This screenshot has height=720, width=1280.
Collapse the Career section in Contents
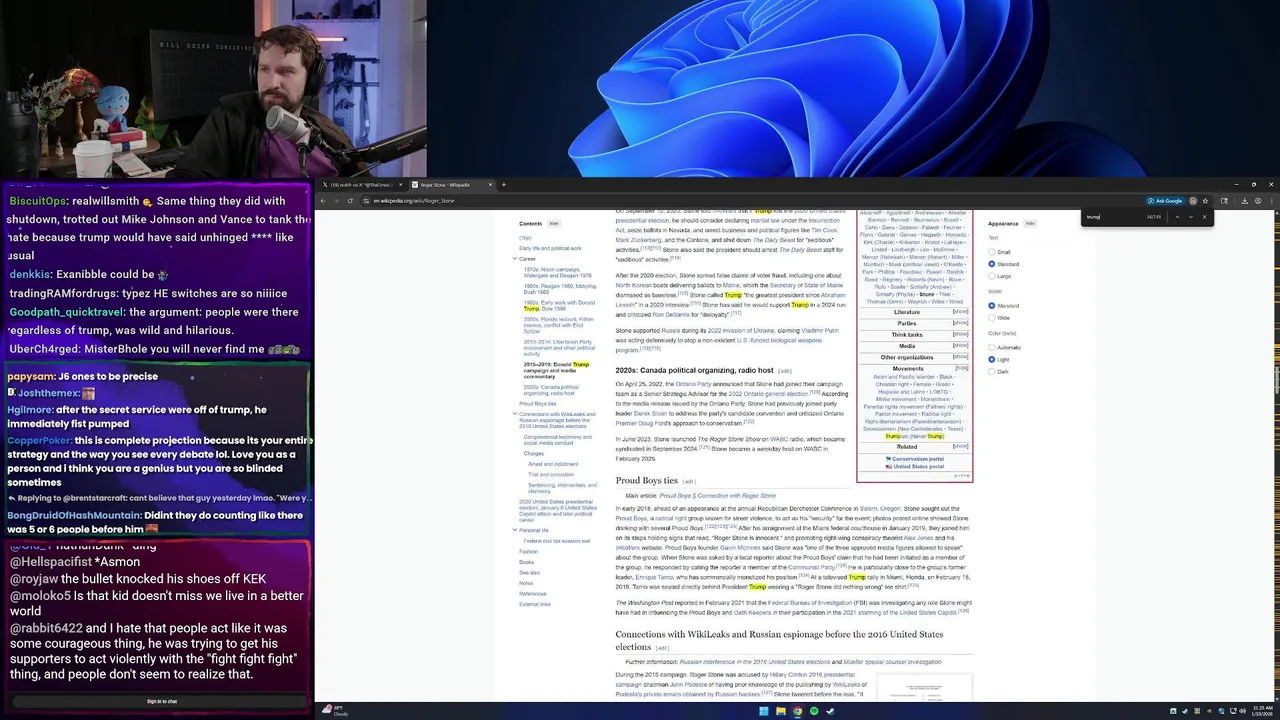pos(515,259)
